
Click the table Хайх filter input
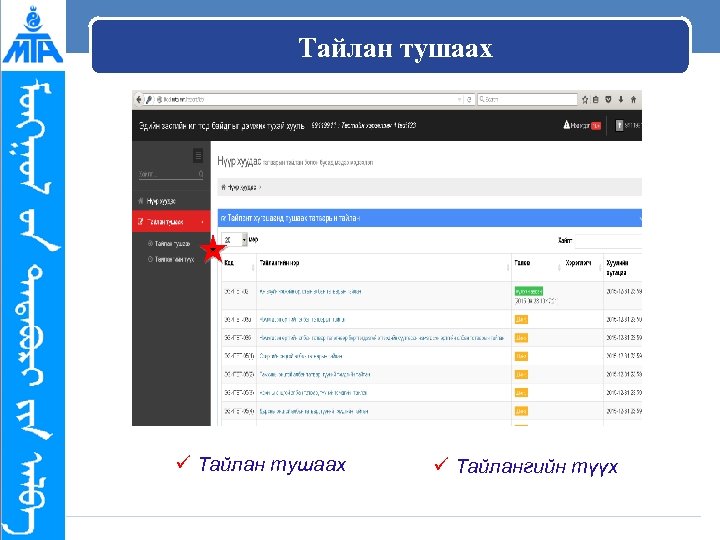tap(608, 241)
